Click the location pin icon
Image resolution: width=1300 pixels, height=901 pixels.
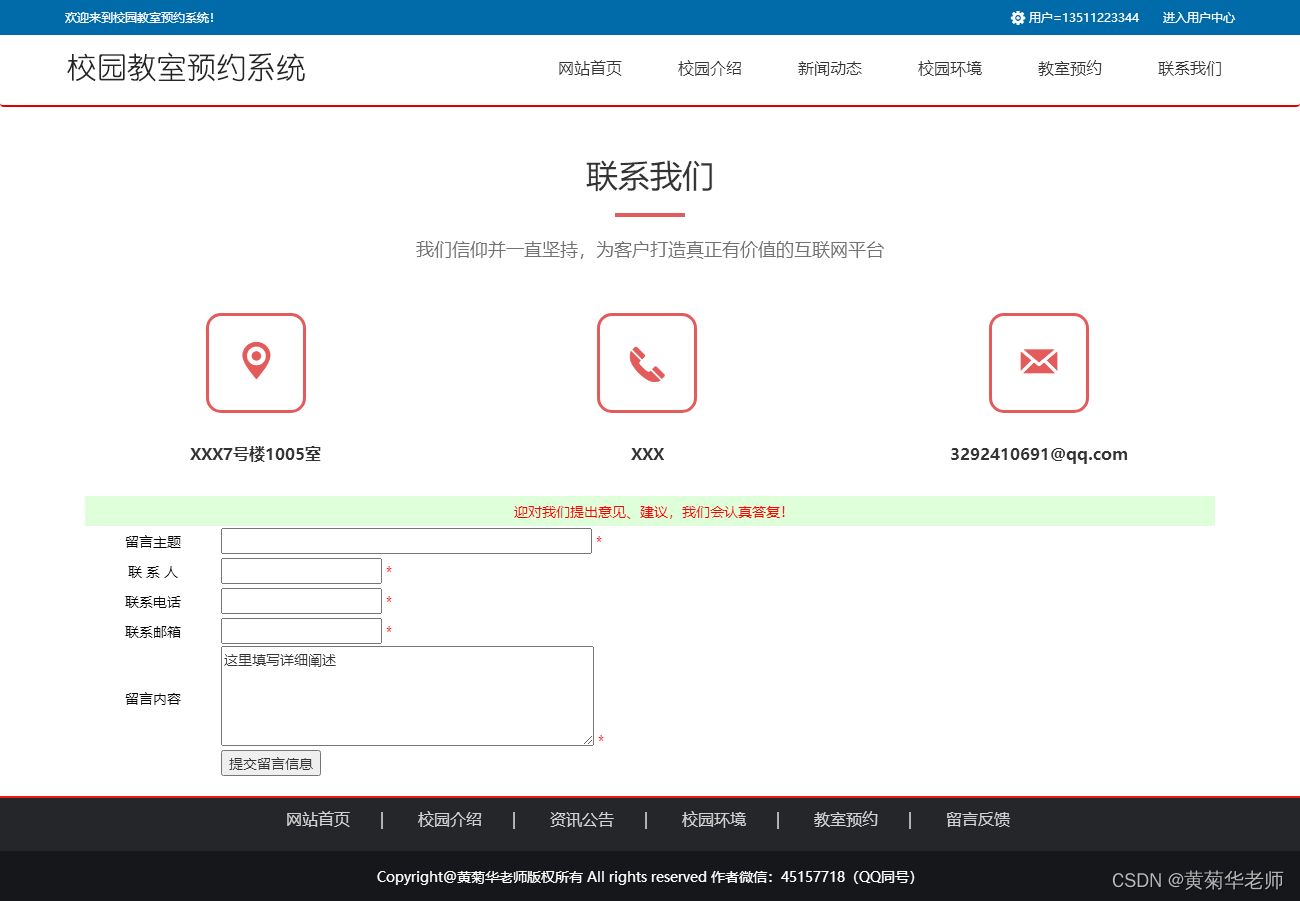click(x=256, y=363)
